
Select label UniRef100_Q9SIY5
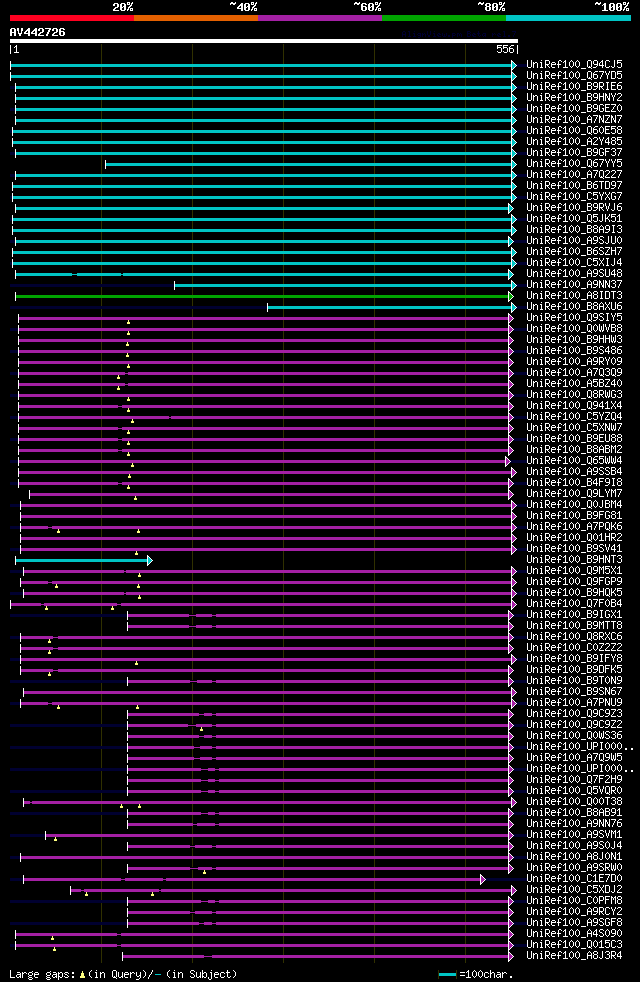tap(574, 318)
